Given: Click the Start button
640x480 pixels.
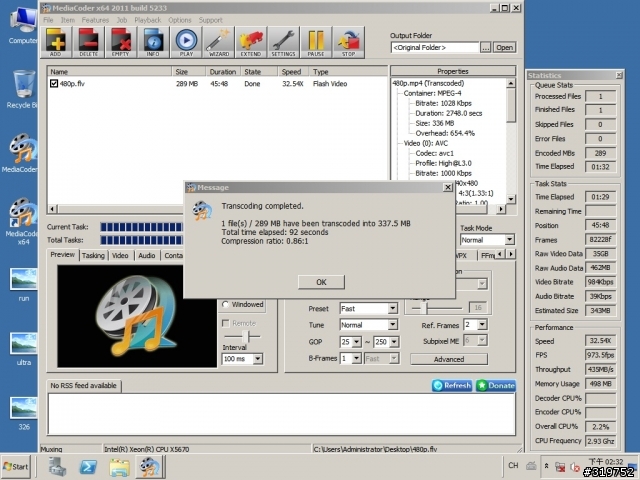Looking at the screenshot, I should (16, 467).
